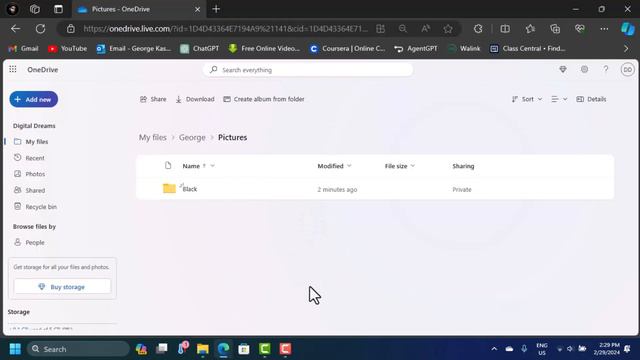Add this page to favorites star
Image resolution: width=640 pixels, height=360 pixels.
pyautogui.click(x=448, y=29)
